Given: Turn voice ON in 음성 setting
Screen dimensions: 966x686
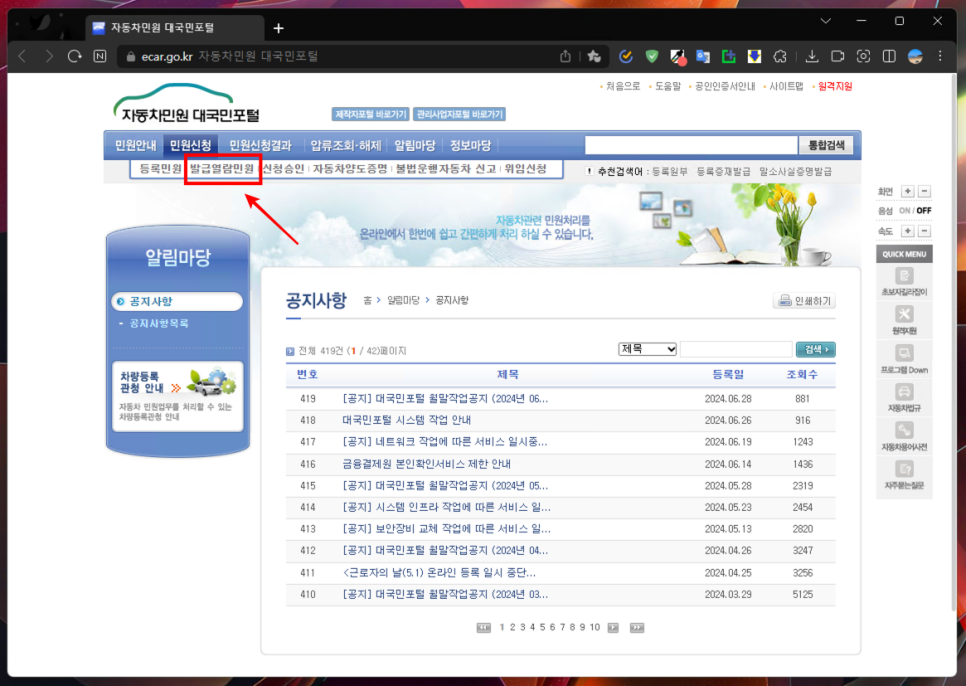Looking at the screenshot, I should click(x=904, y=211).
